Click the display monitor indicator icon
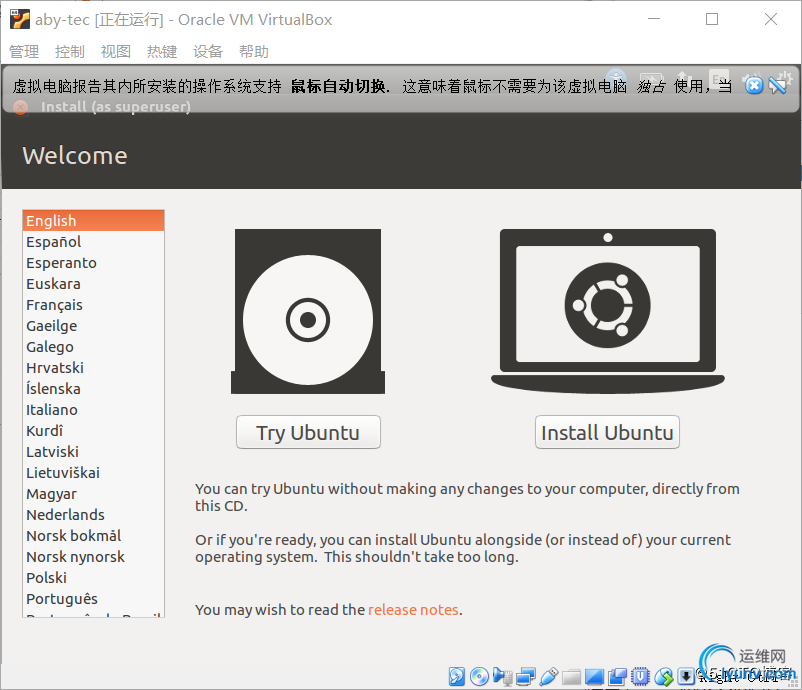The height and width of the screenshot is (690, 802). click(594, 676)
